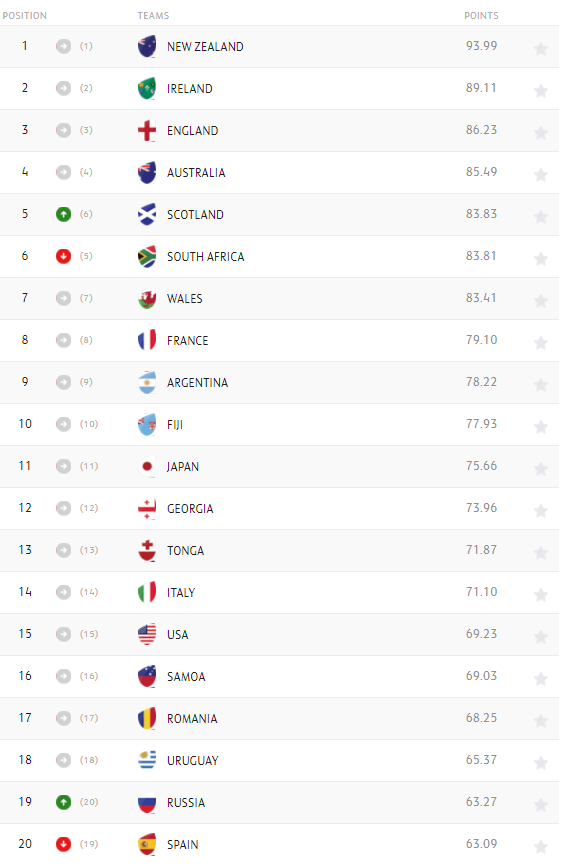565x864 pixels.
Task: Sort by the POSITION column header
Action: [25, 15]
